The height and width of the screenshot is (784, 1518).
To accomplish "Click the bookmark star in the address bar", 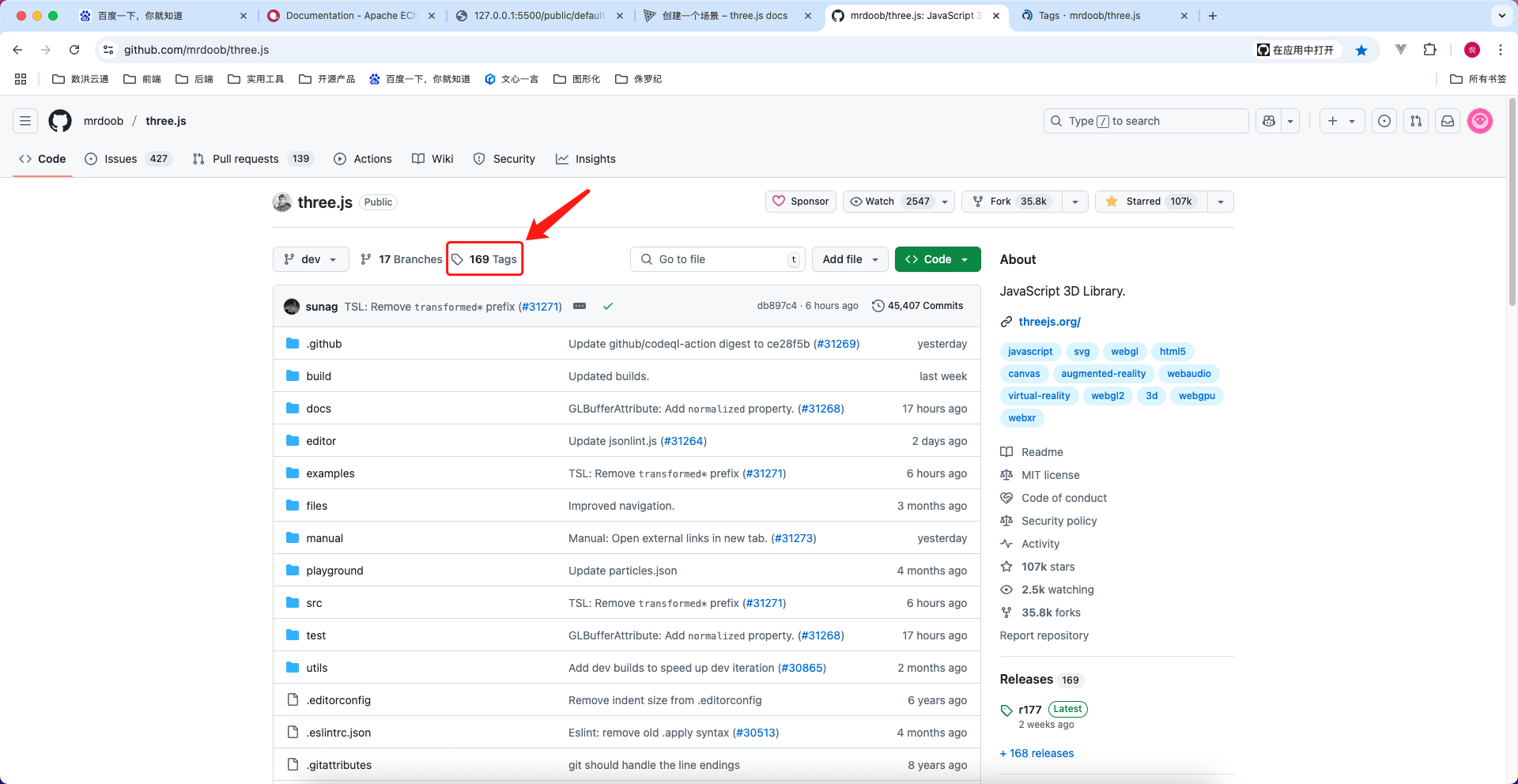I will click(1361, 50).
